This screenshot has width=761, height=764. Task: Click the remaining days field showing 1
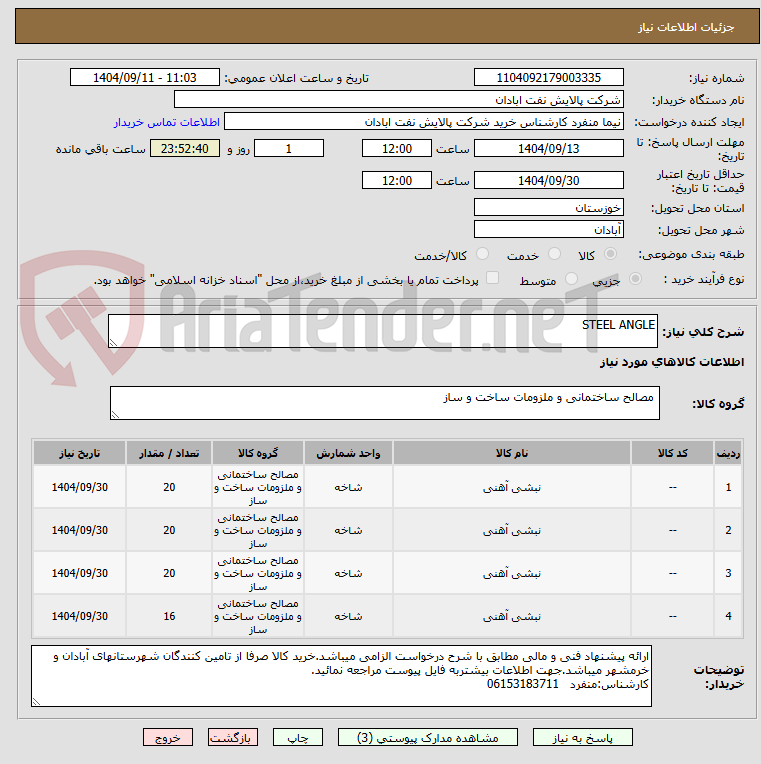click(289, 148)
